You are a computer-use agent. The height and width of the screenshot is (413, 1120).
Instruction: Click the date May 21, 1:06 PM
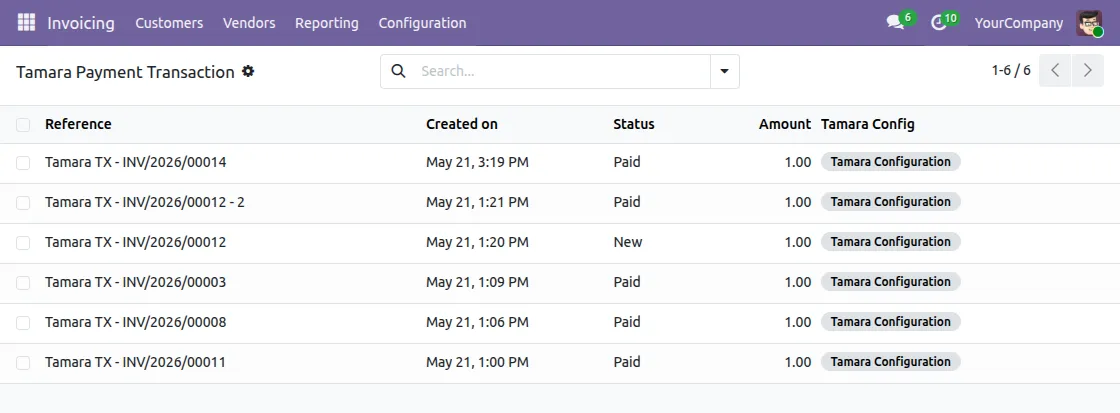pos(477,322)
